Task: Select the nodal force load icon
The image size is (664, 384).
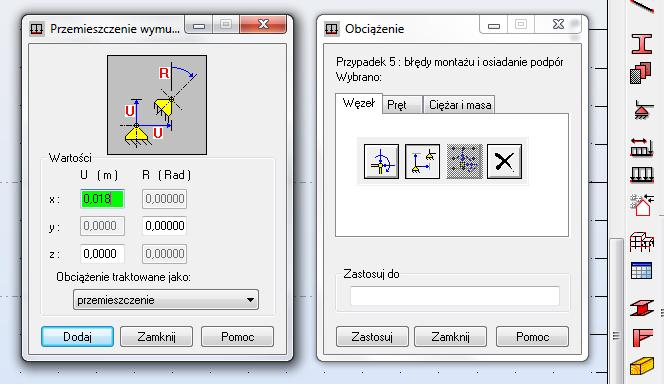Action: (x=381, y=161)
